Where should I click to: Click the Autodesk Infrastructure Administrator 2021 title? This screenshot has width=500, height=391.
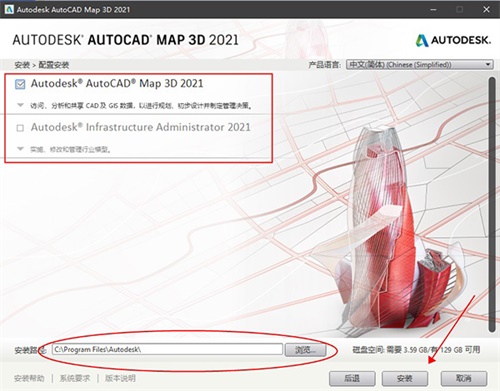pyautogui.click(x=141, y=127)
